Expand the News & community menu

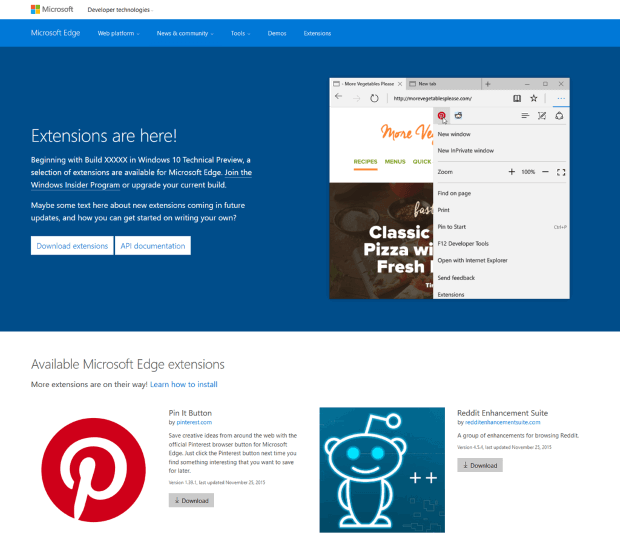(x=185, y=33)
